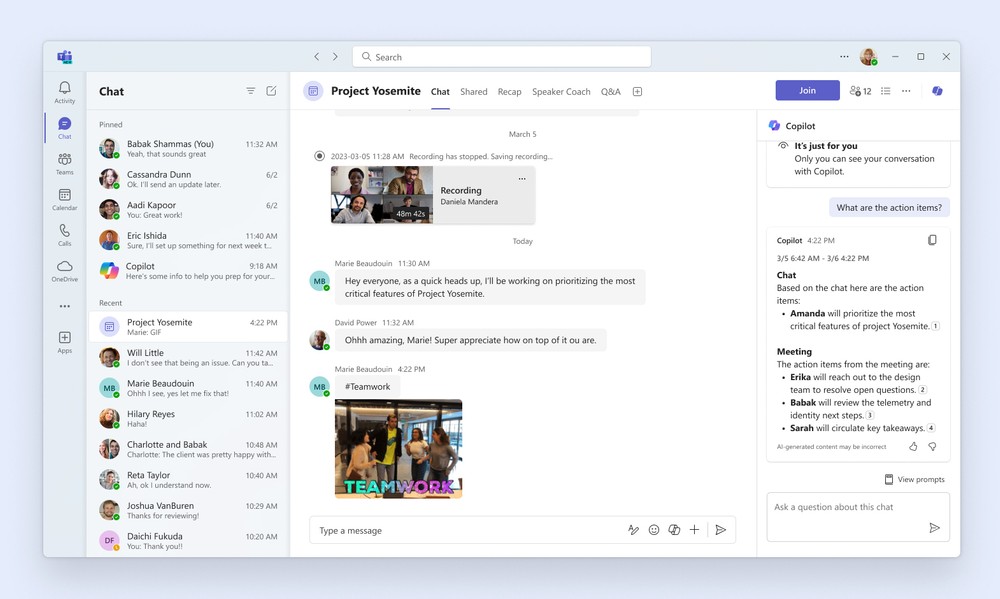The width and height of the screenshot is (1000, 599).
Task: Open chat with Joshua VanBuren
Action: tap(188, 510)
